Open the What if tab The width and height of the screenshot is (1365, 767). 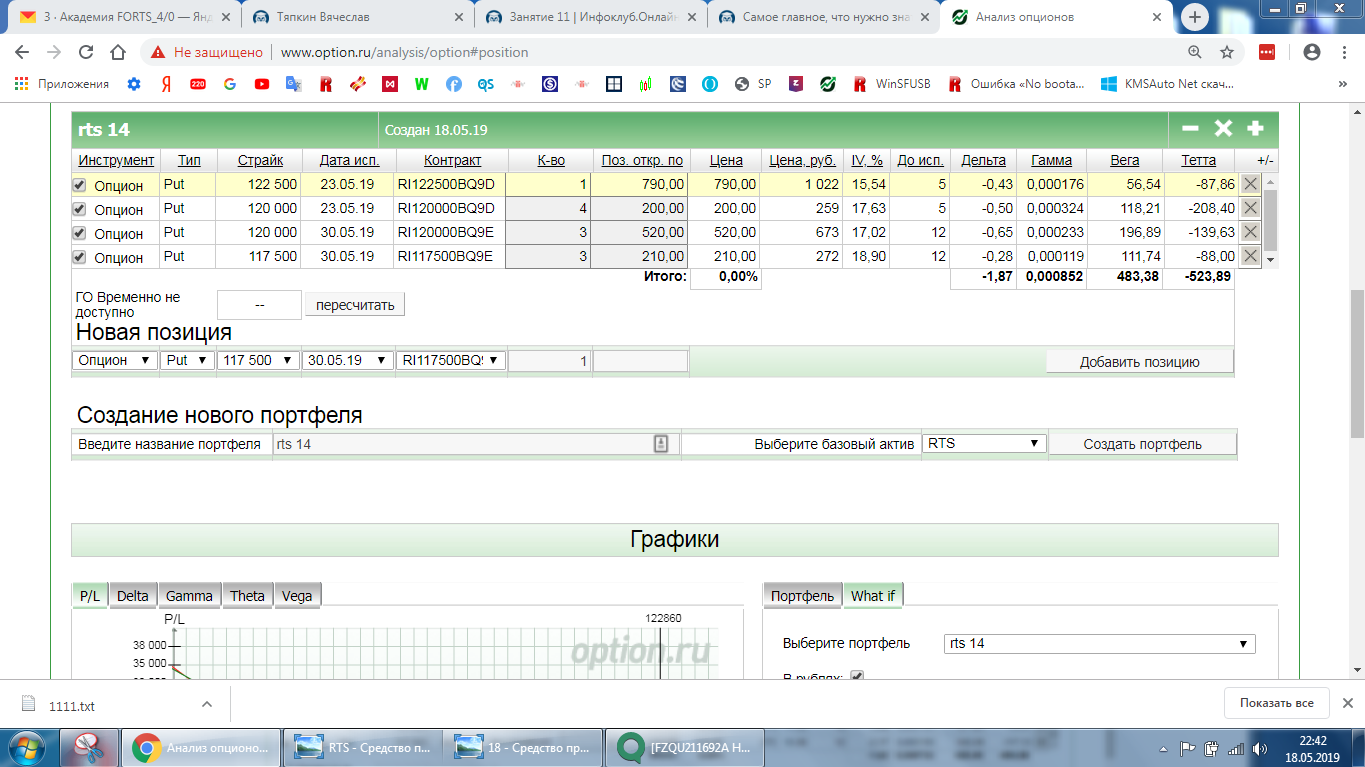pyautogui.click(x=873, y=596)
